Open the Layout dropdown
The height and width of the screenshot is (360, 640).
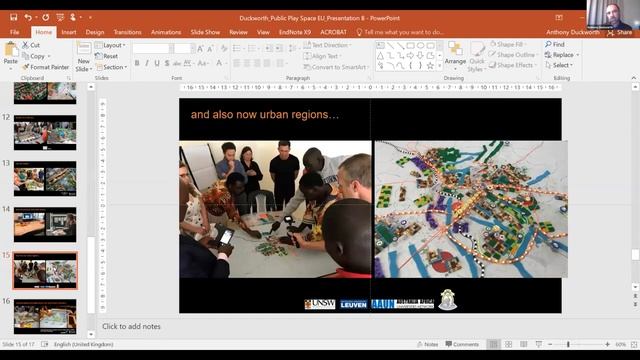coord(110,45)
